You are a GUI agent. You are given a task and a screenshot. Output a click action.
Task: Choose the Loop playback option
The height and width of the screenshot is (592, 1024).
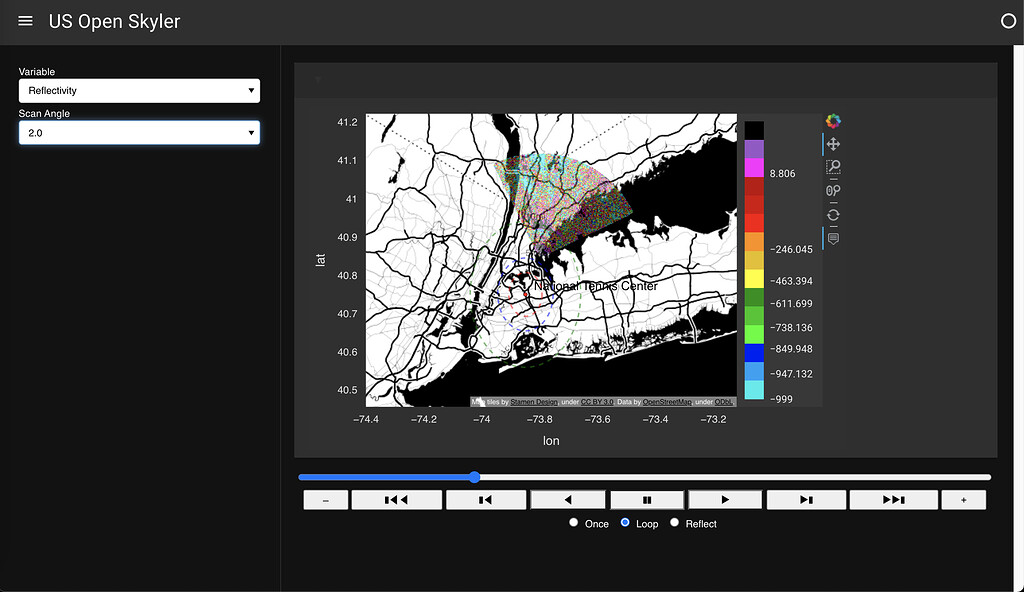[x=626, y=523]
